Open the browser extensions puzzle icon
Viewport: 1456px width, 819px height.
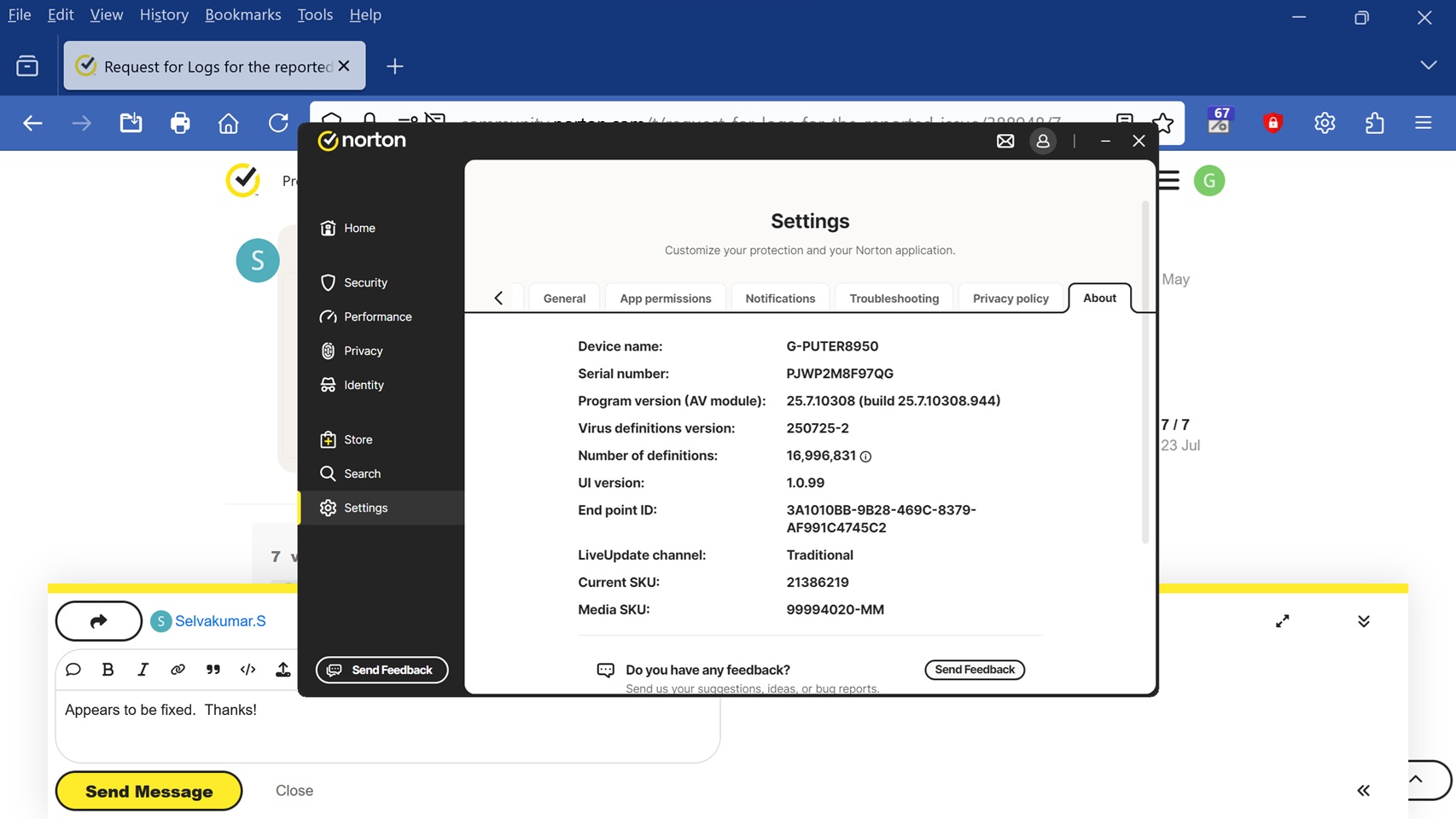(1374, 123)
